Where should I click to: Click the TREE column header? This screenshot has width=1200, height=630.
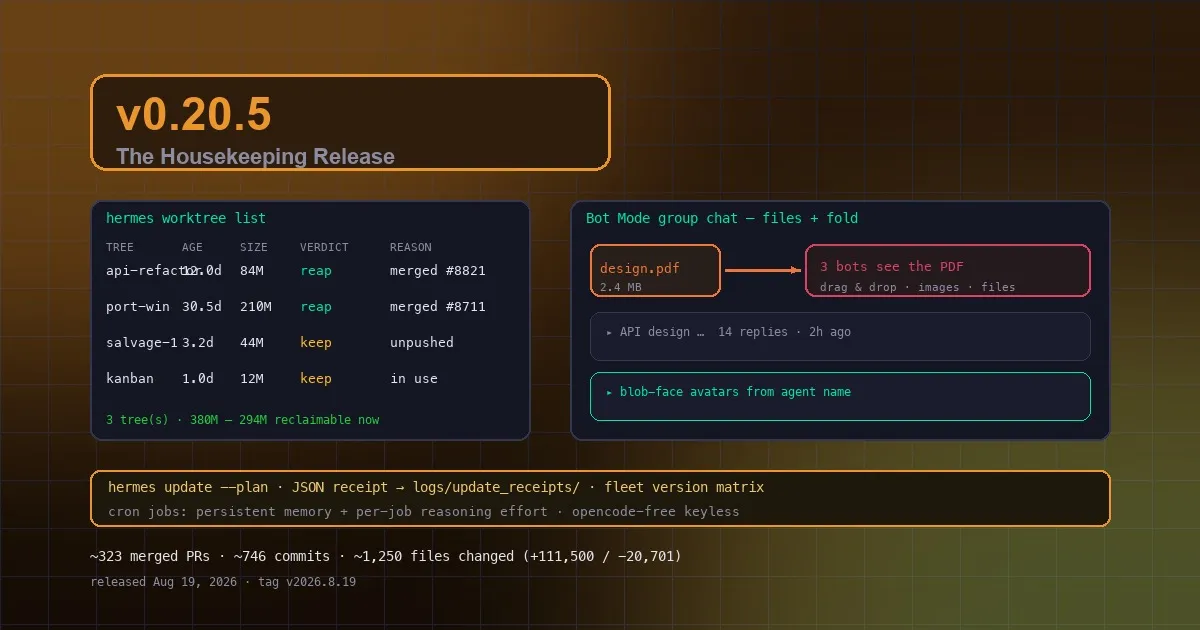pos(120,247)
